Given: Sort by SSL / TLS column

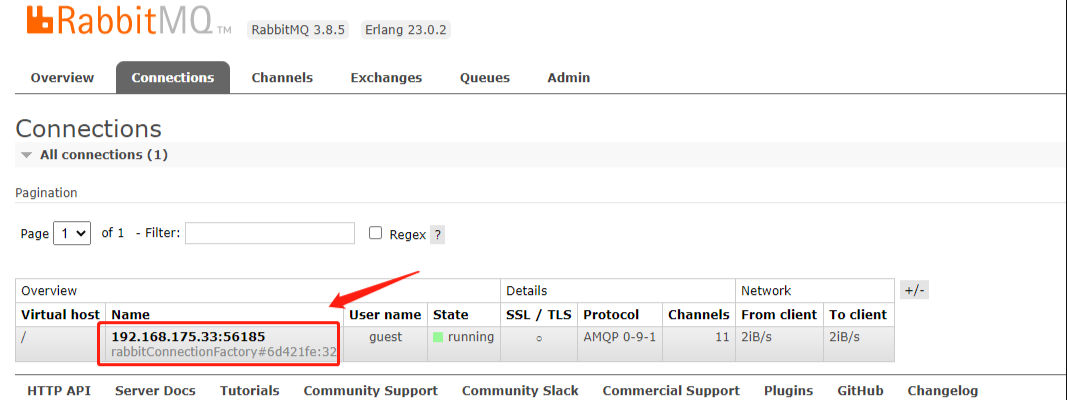Looking at the screenshot, I should [539, 315].
